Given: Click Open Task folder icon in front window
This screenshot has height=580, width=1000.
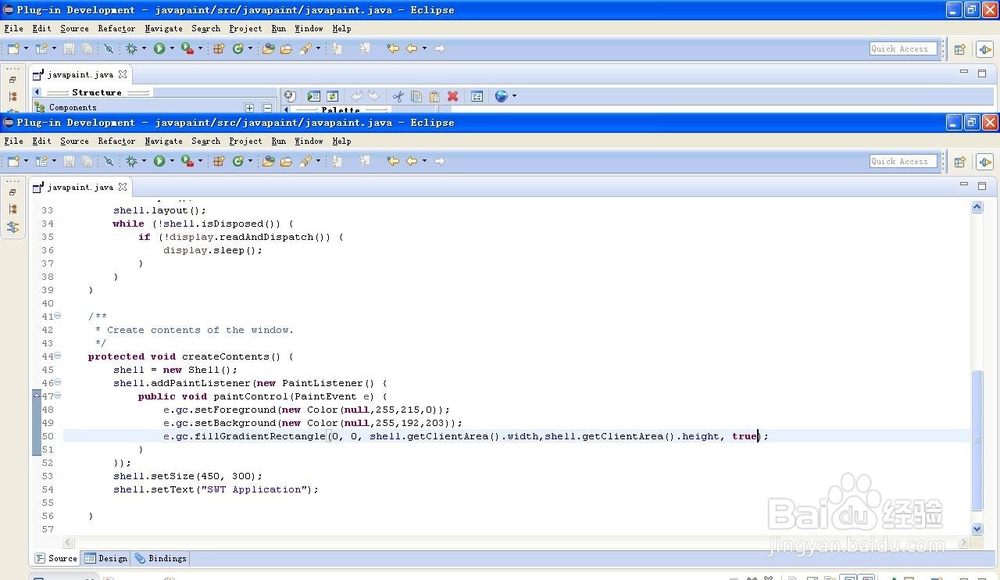Looking at the screenshot, I should click(x=286, y=161).
